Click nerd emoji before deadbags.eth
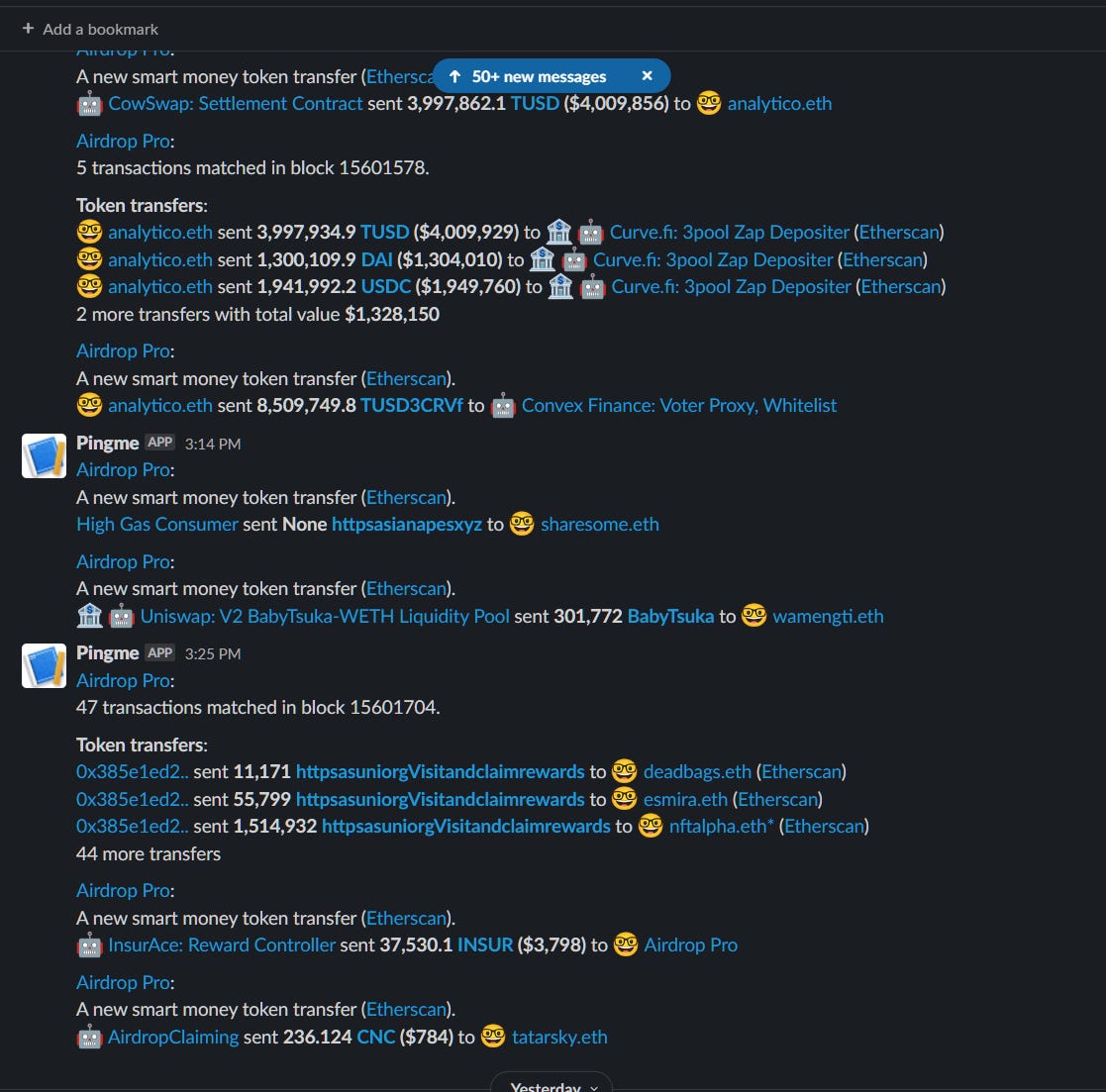This screenshot has width=1106, height=1092. tap(624, 771)
